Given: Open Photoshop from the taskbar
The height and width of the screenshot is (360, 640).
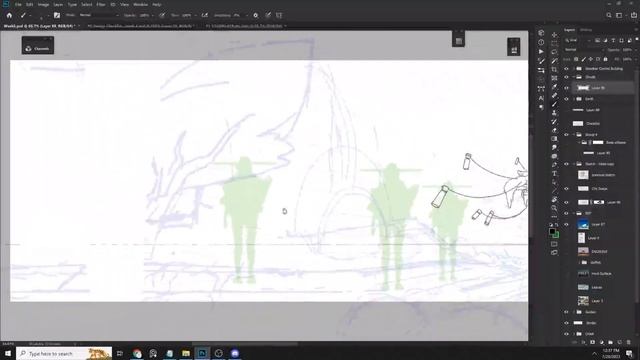Looking at the screenshot, I should tap(202, 353).
